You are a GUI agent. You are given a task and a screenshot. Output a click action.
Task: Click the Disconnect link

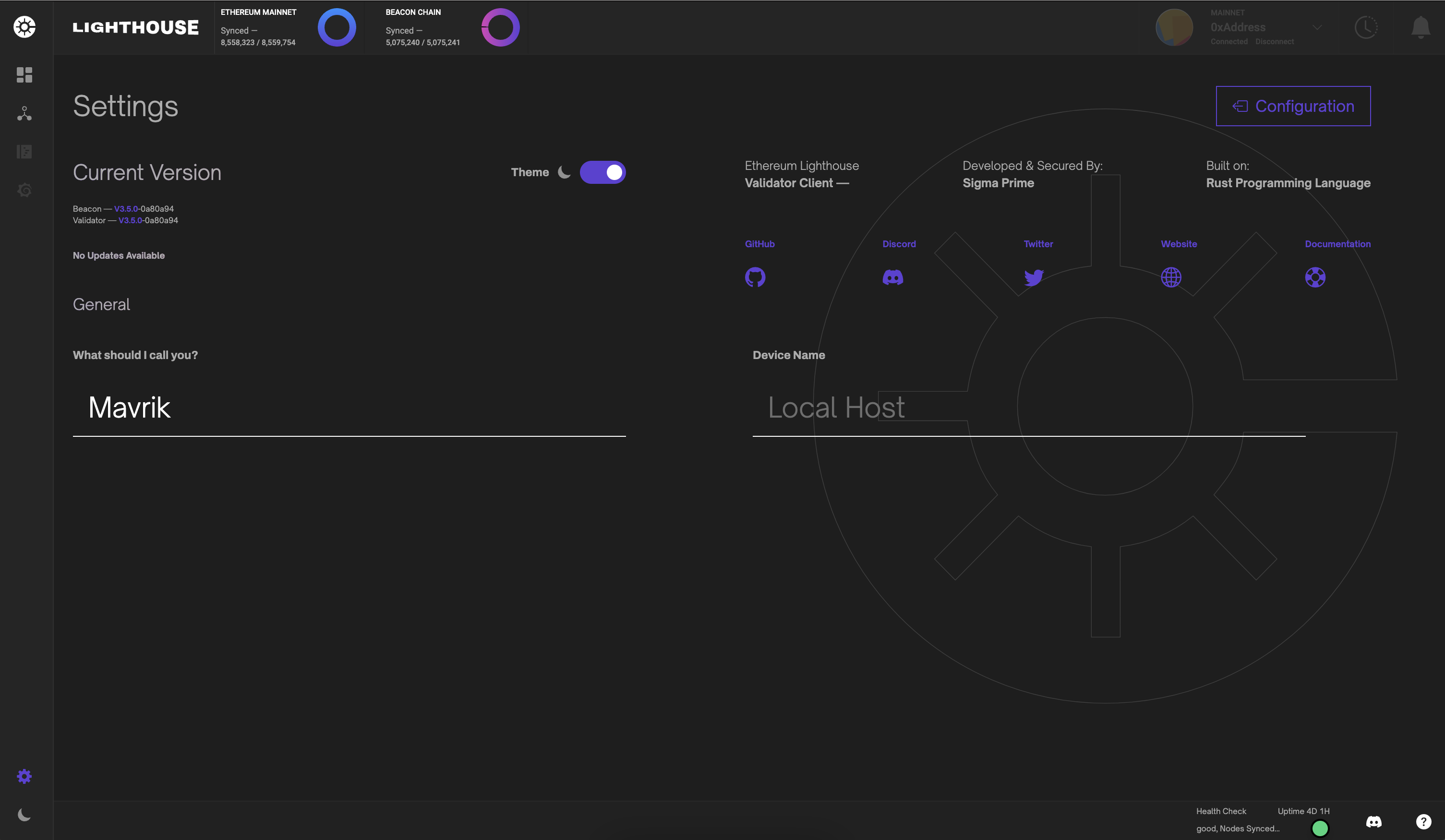pyautogui.click(x=1274, y=42)
